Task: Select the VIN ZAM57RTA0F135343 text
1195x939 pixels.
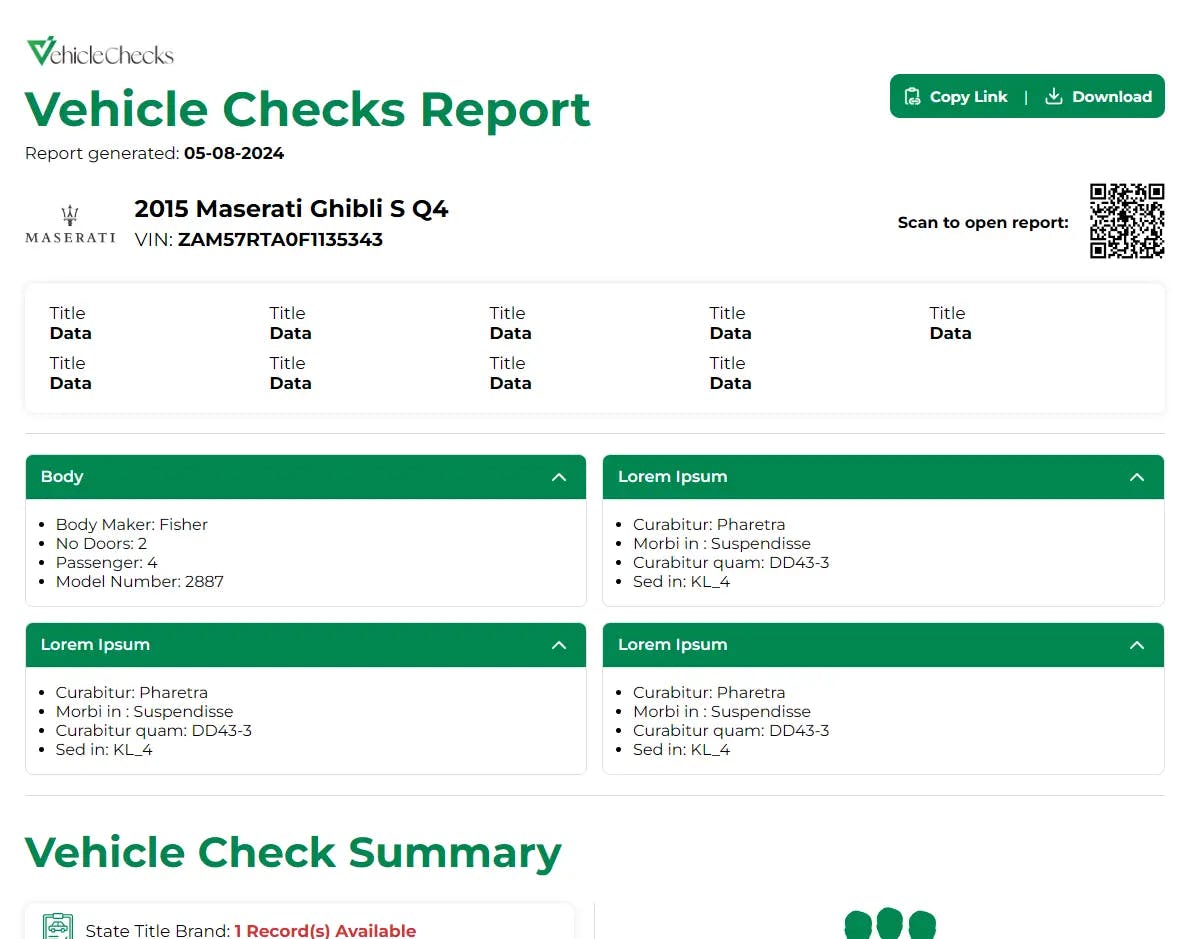Action: [x=280, y=240]
